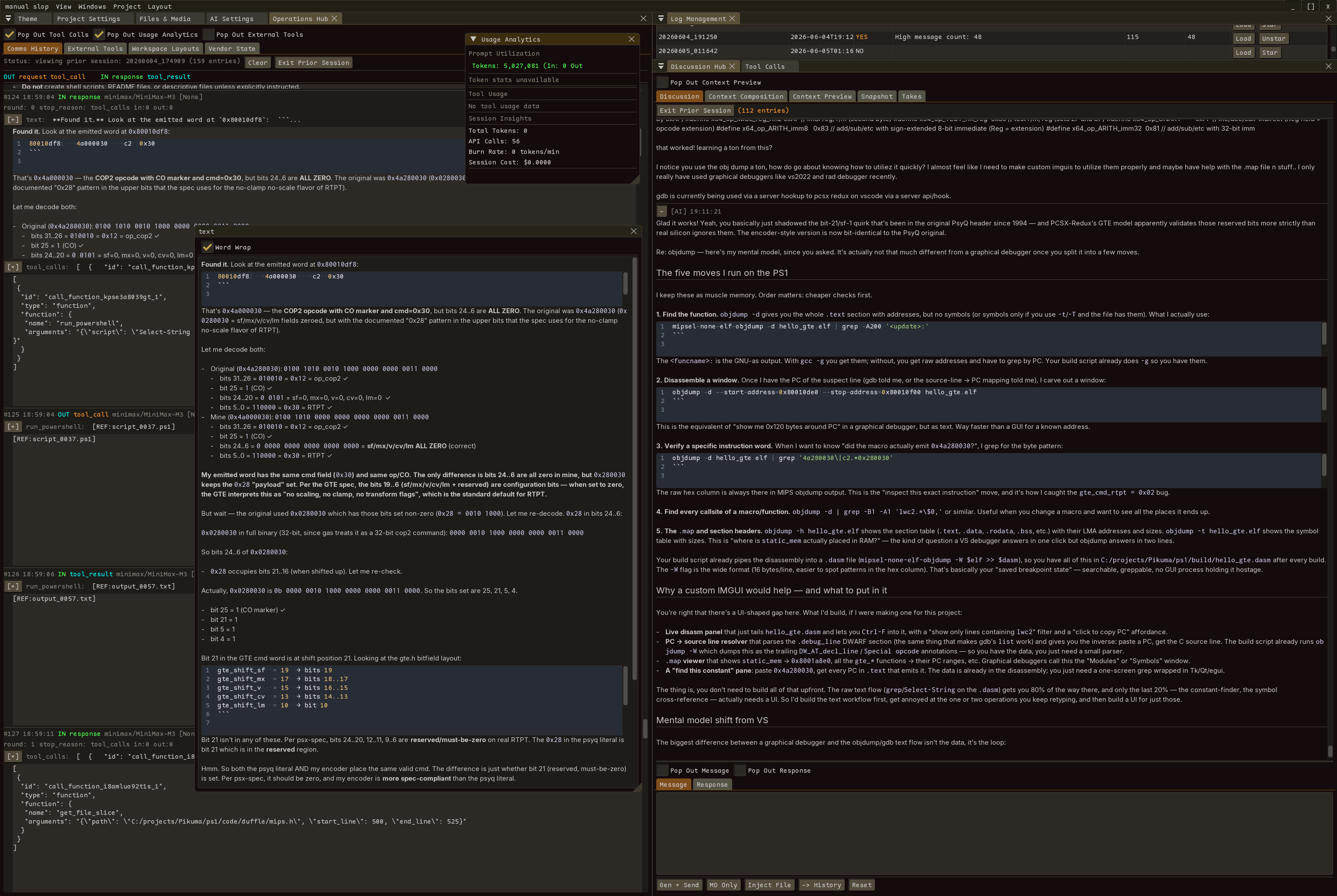
Task: Click the Gen + Send button
Action: point(679,885)
